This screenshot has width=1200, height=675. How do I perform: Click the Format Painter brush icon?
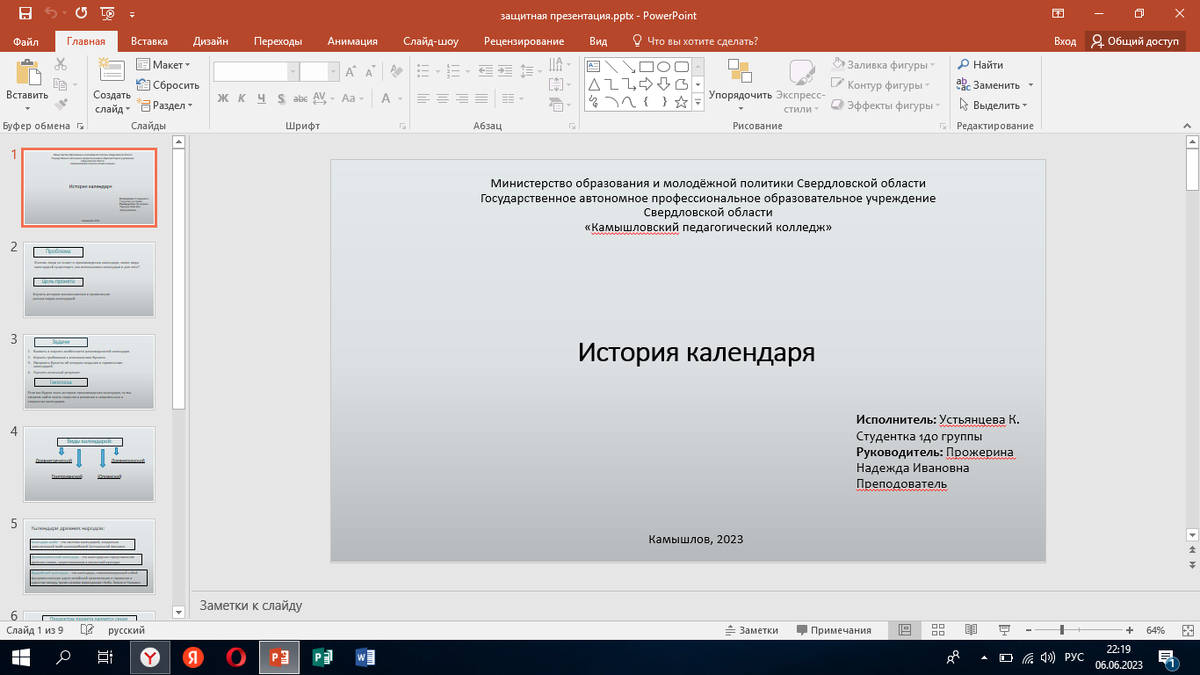click(60, 104)
